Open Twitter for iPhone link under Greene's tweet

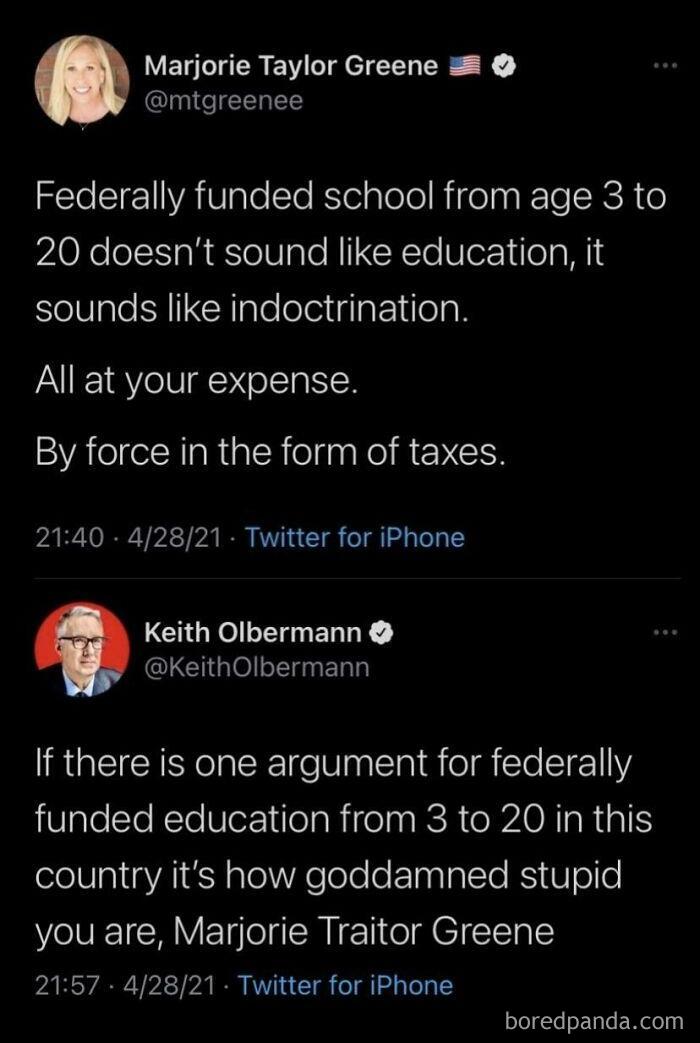(355, 538)
